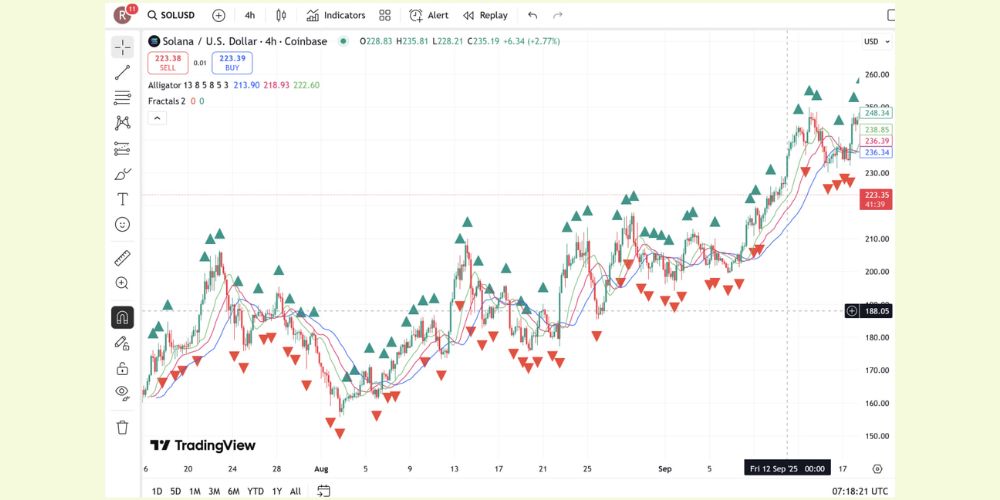
Task: Open the emoji icons tool
Action: click(122, 224)
